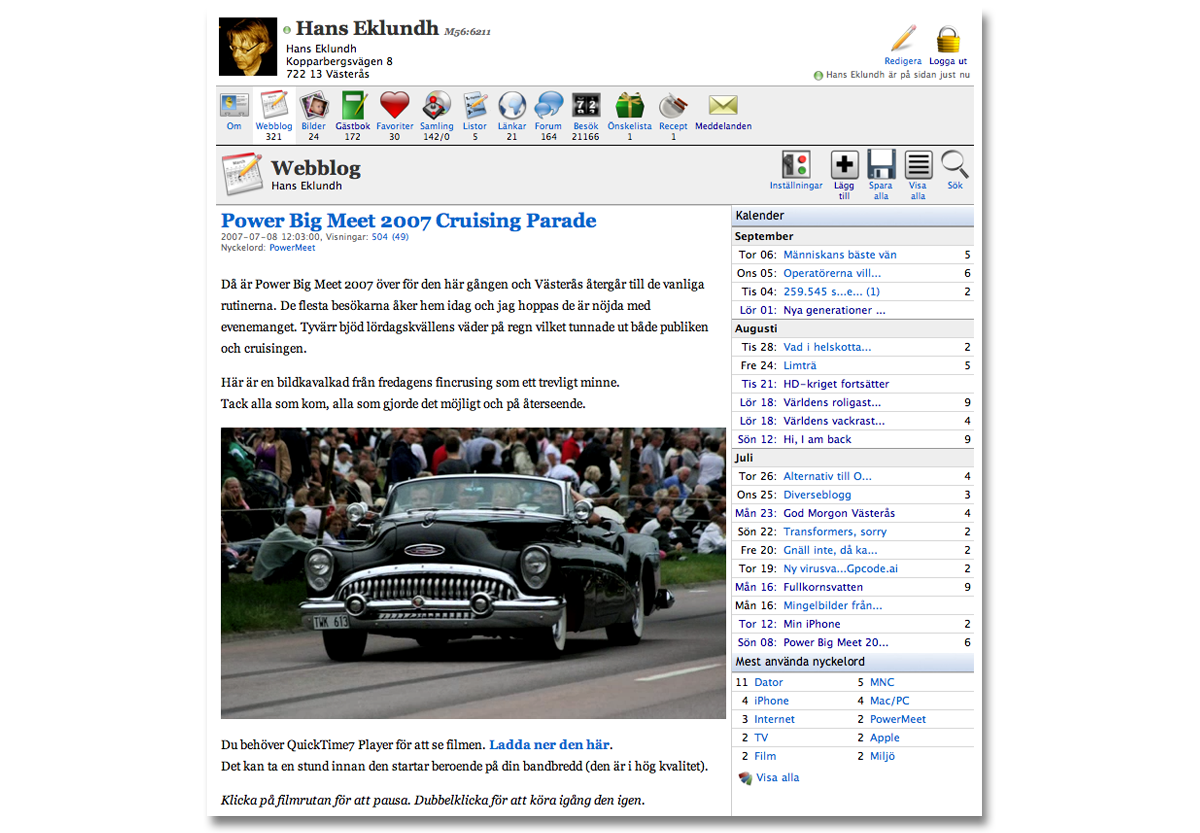Select the Apple keyword
Screen dimensions: 1200x833
tap(885, 738)
